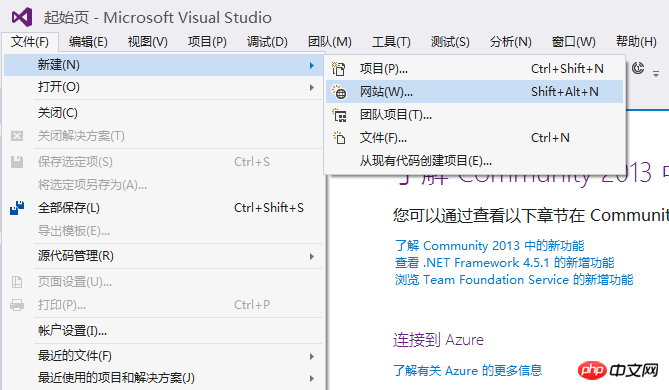Open the 文件(F) menu
The image size is (669, 390).
coord(29,42)
